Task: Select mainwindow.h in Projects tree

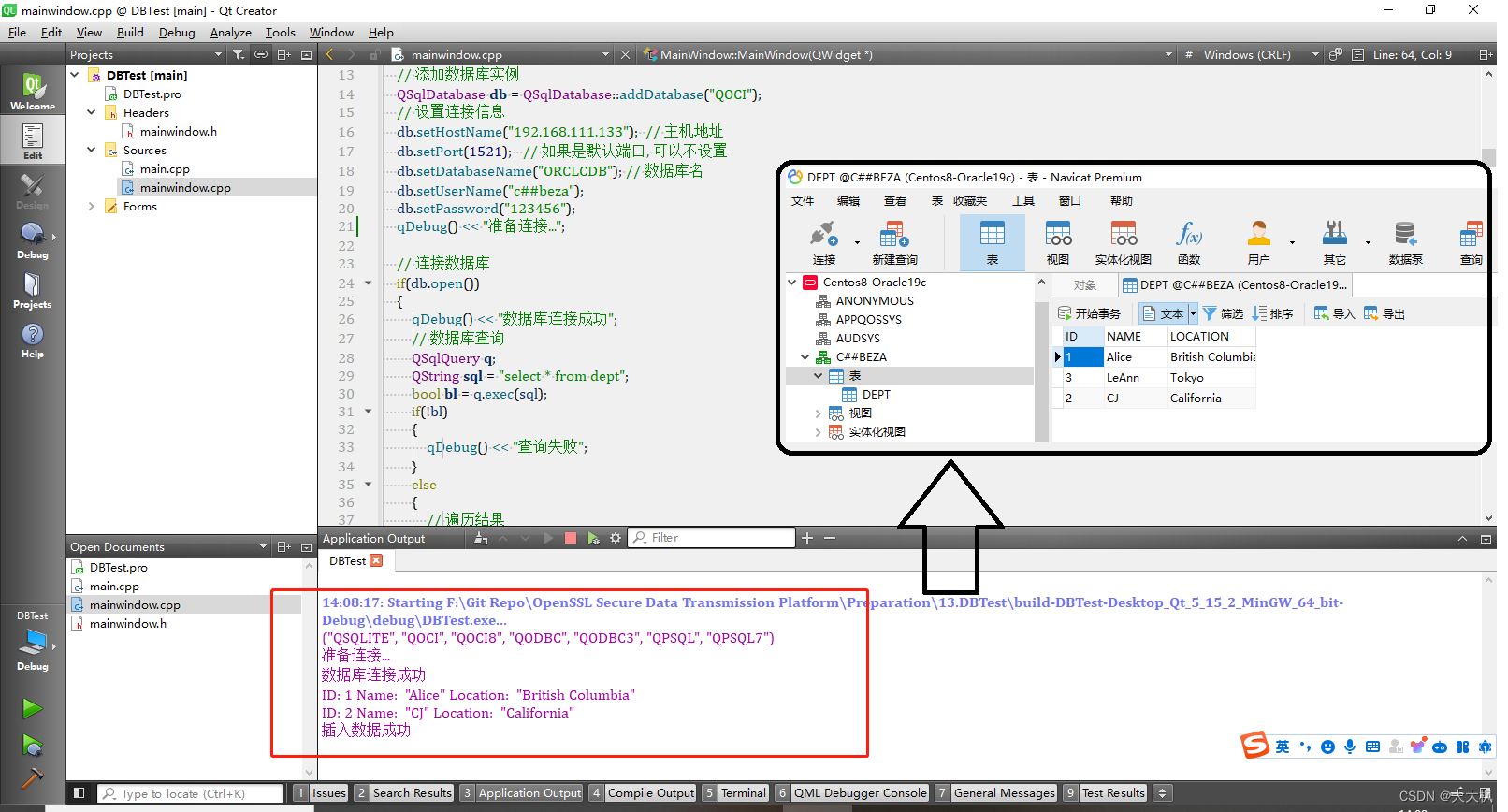Action: pyautogui.click(x=178, y=131)
